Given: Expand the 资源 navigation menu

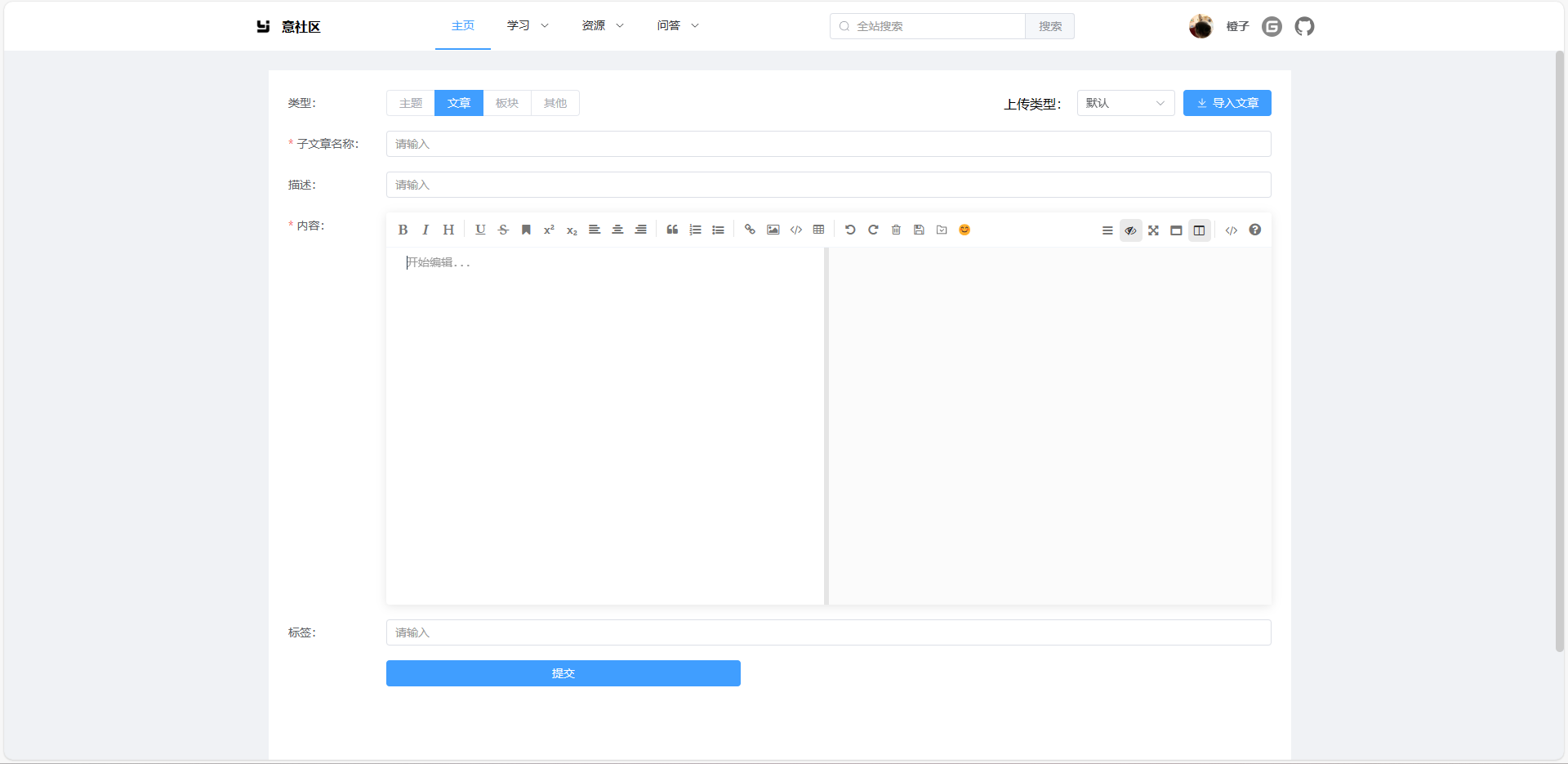Looking at the screenshot, I should point(602,25).
